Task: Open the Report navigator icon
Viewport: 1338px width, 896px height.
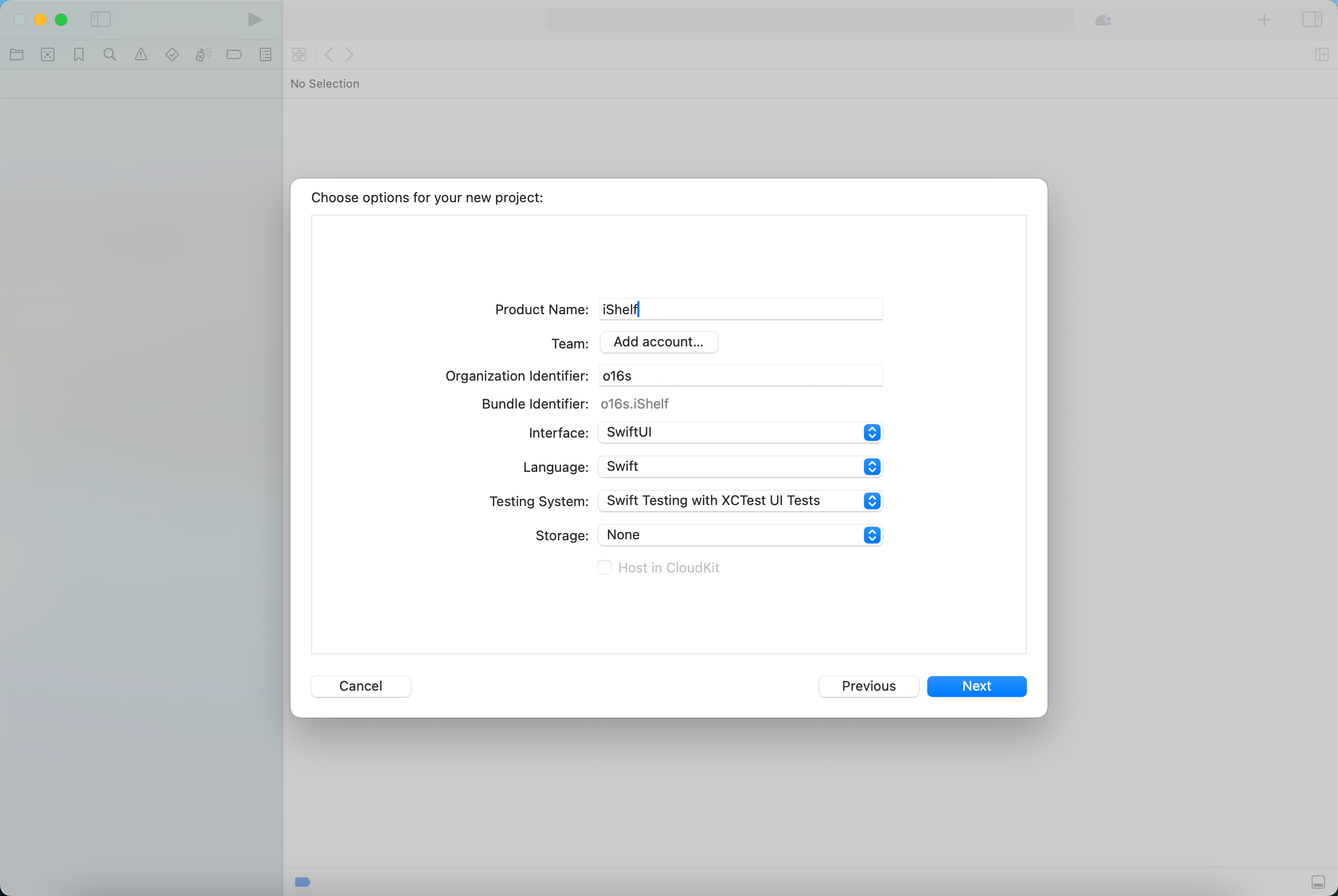Action: tap(265, 55)
